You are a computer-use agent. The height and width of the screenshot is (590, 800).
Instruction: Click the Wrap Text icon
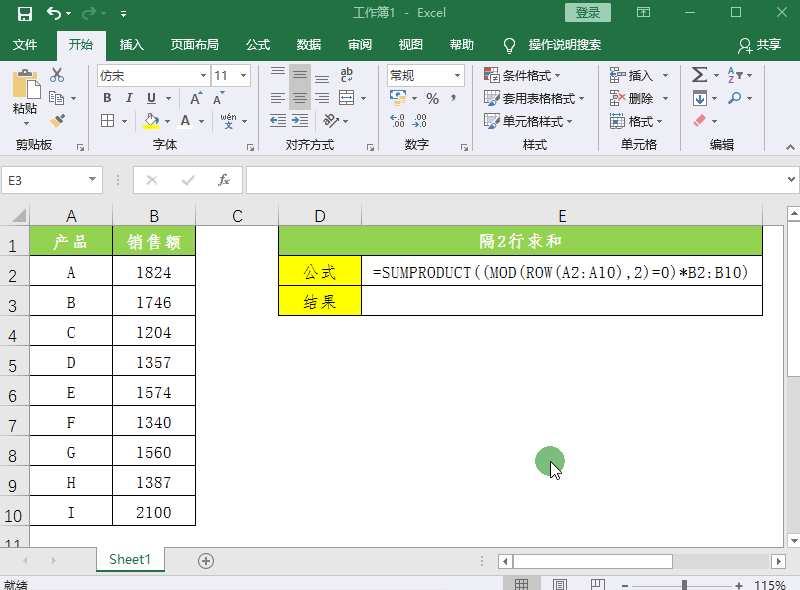347,75
